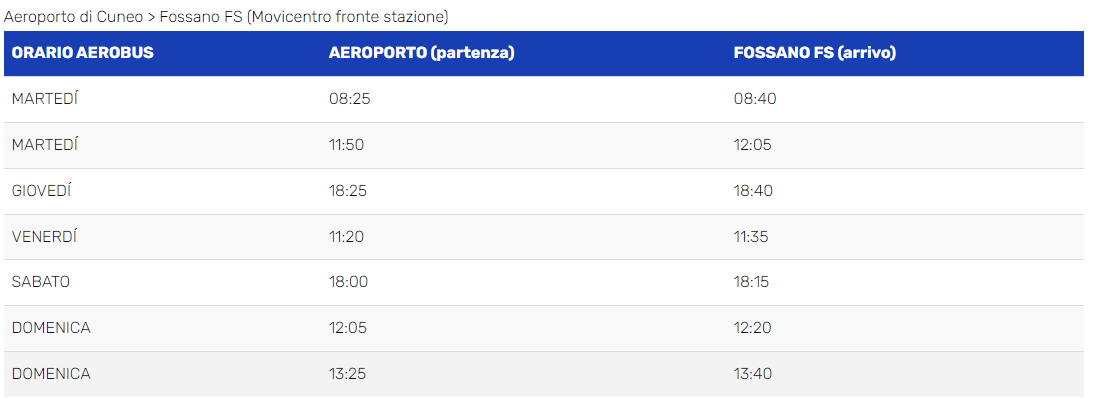This screenshot has height=412, width=1120.
Task: Select the VENERDÌ day cell
Action: (x=45, y=237)
